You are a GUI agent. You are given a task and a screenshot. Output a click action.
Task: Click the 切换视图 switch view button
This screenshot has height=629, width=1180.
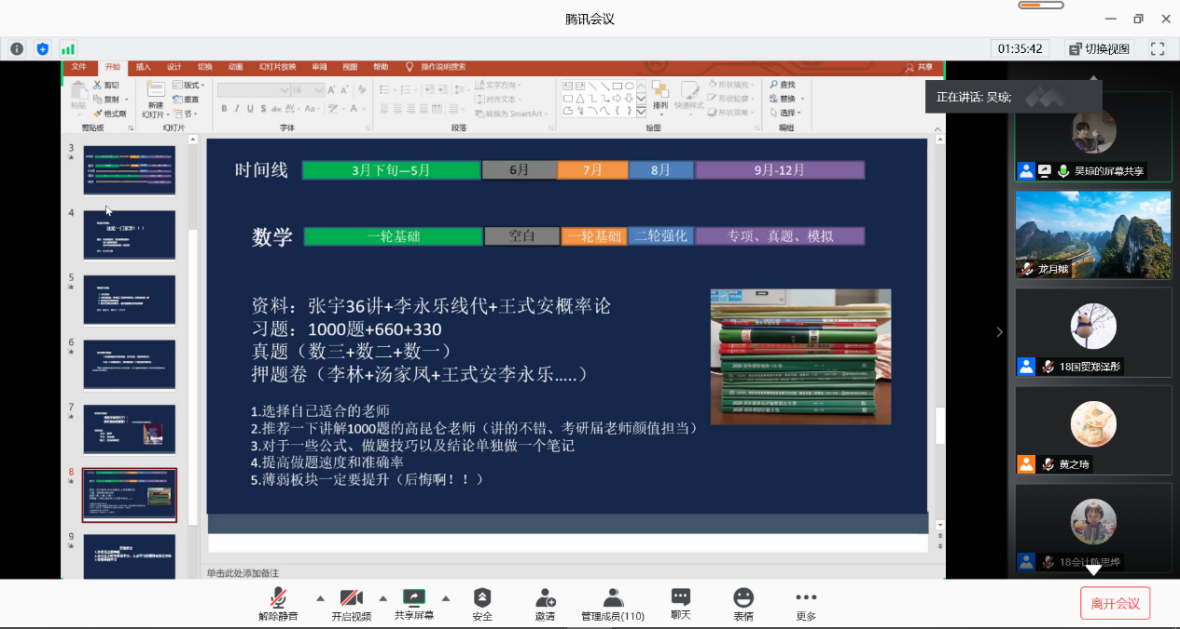click(x=1099, y=48)
